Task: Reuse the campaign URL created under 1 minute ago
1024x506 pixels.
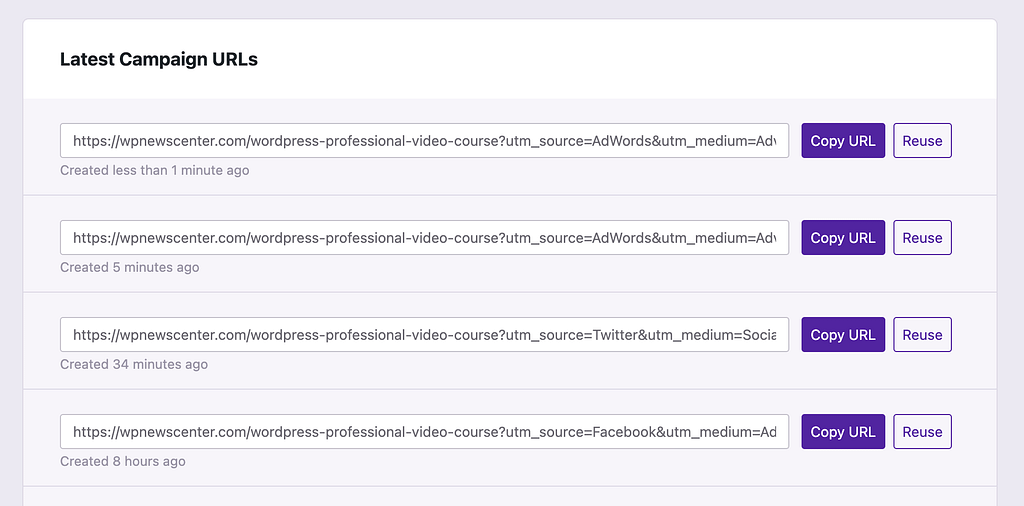Action: pos(921,141)
